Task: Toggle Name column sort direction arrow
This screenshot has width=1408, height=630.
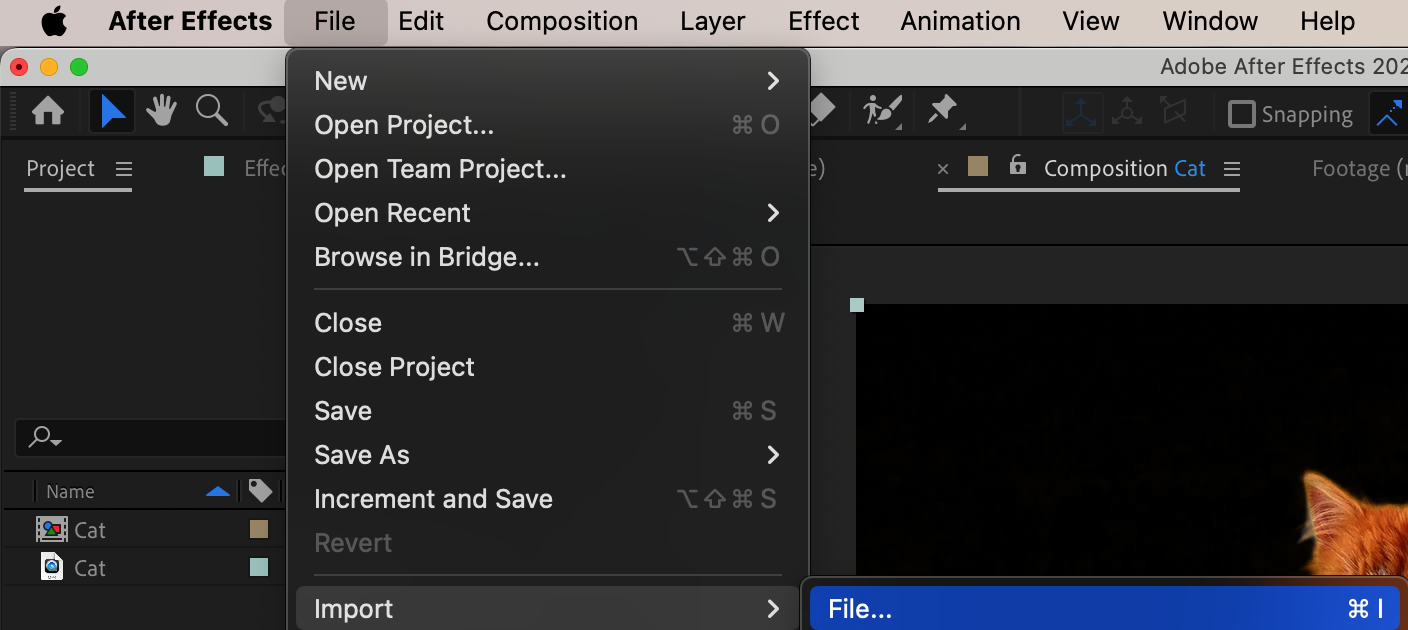Action: (x=217, y=491)
